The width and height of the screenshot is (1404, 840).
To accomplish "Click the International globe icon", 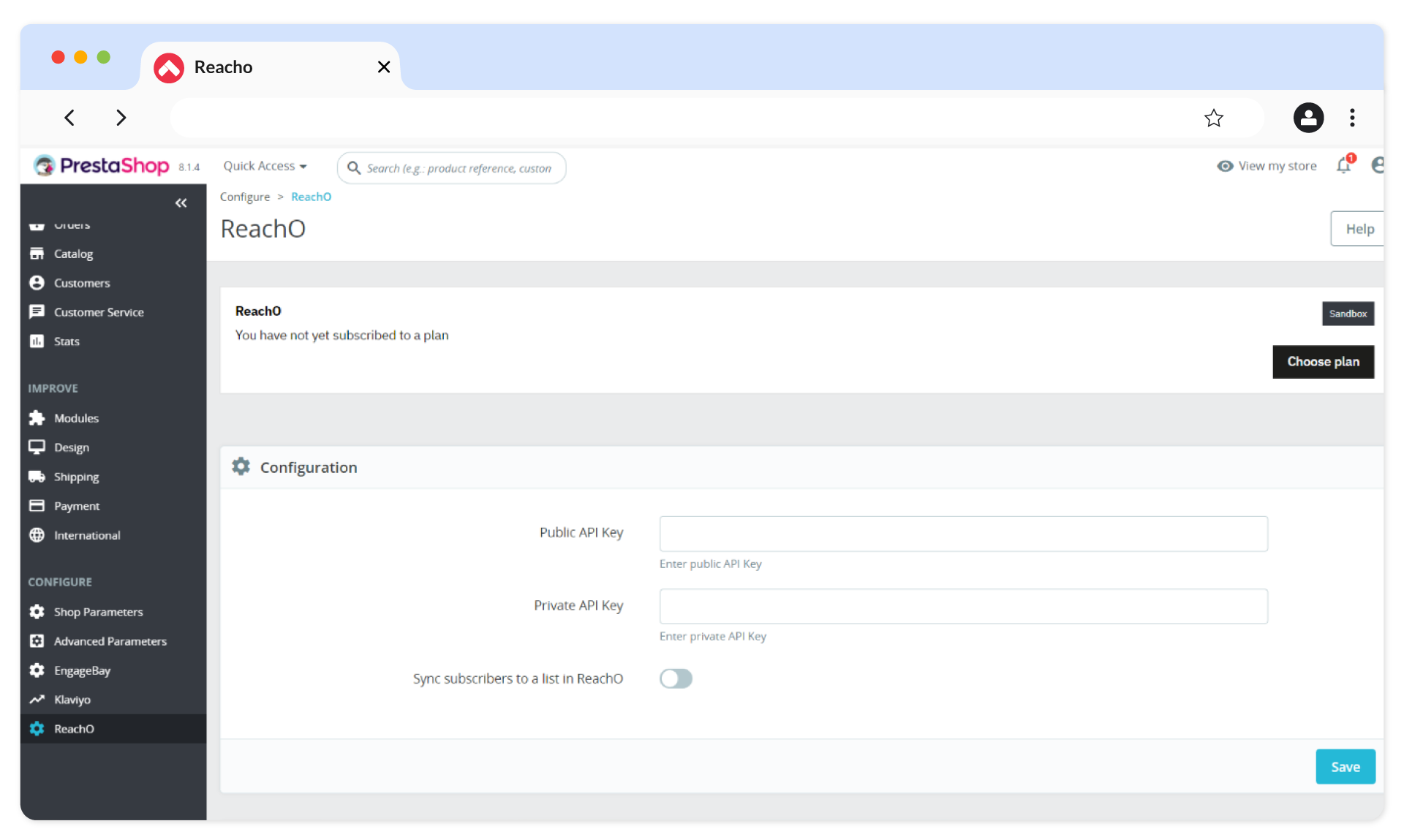I will pyautogui.click(x=37, y=535).
